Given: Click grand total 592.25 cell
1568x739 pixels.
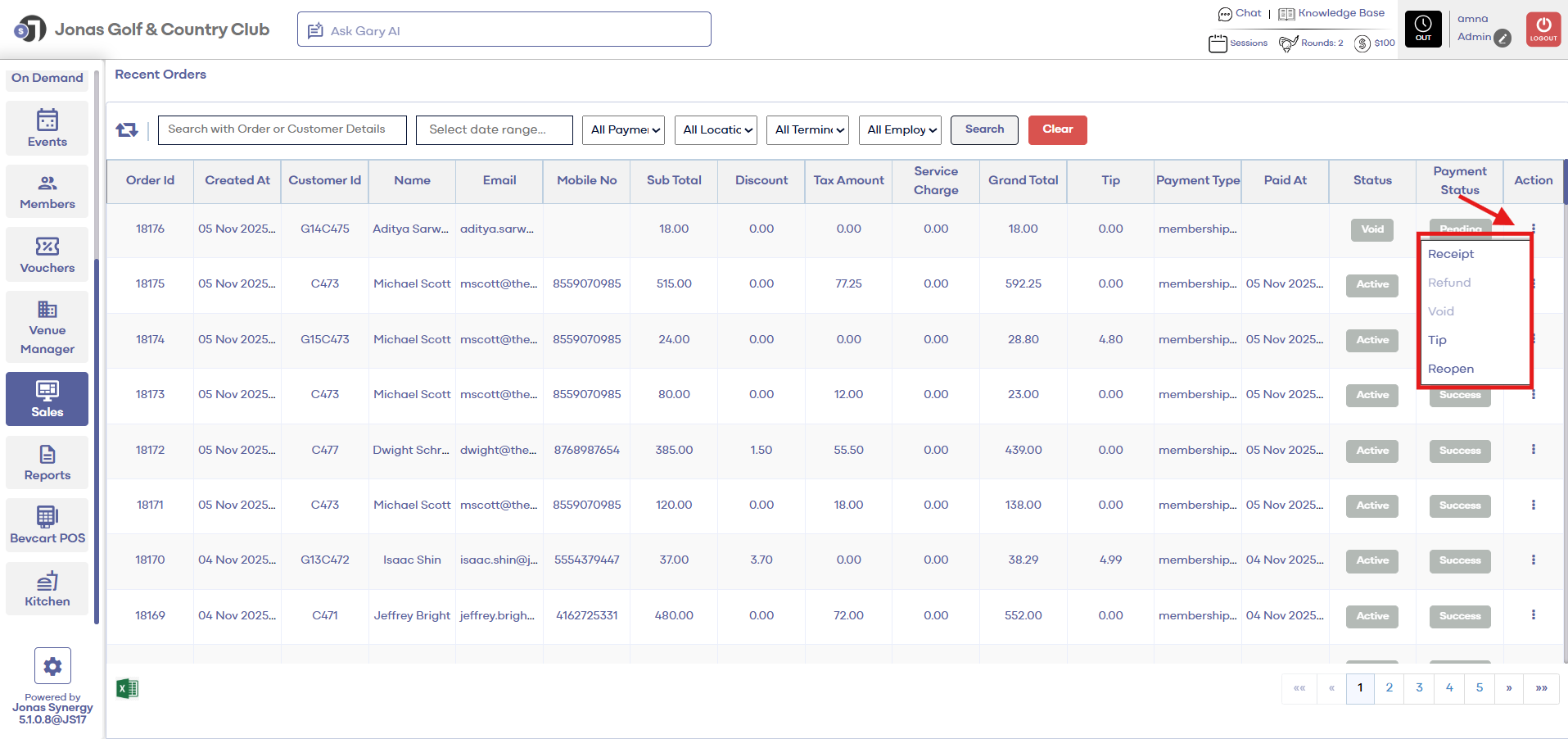Looking at the screenshot, I should tap(1023, 283).
